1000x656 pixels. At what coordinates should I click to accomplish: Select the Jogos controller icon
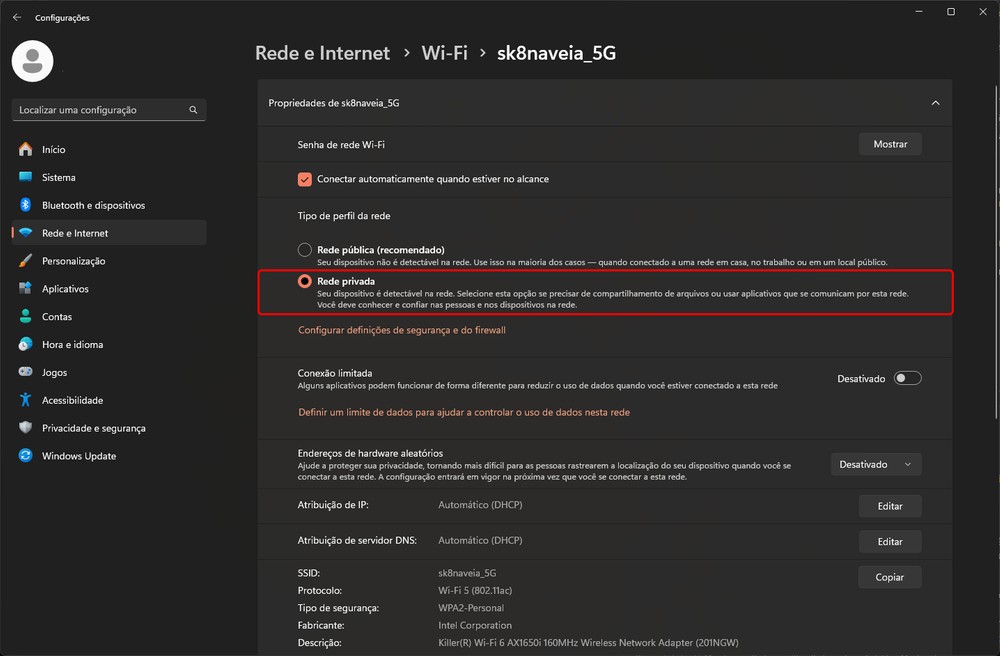point(26,372)
